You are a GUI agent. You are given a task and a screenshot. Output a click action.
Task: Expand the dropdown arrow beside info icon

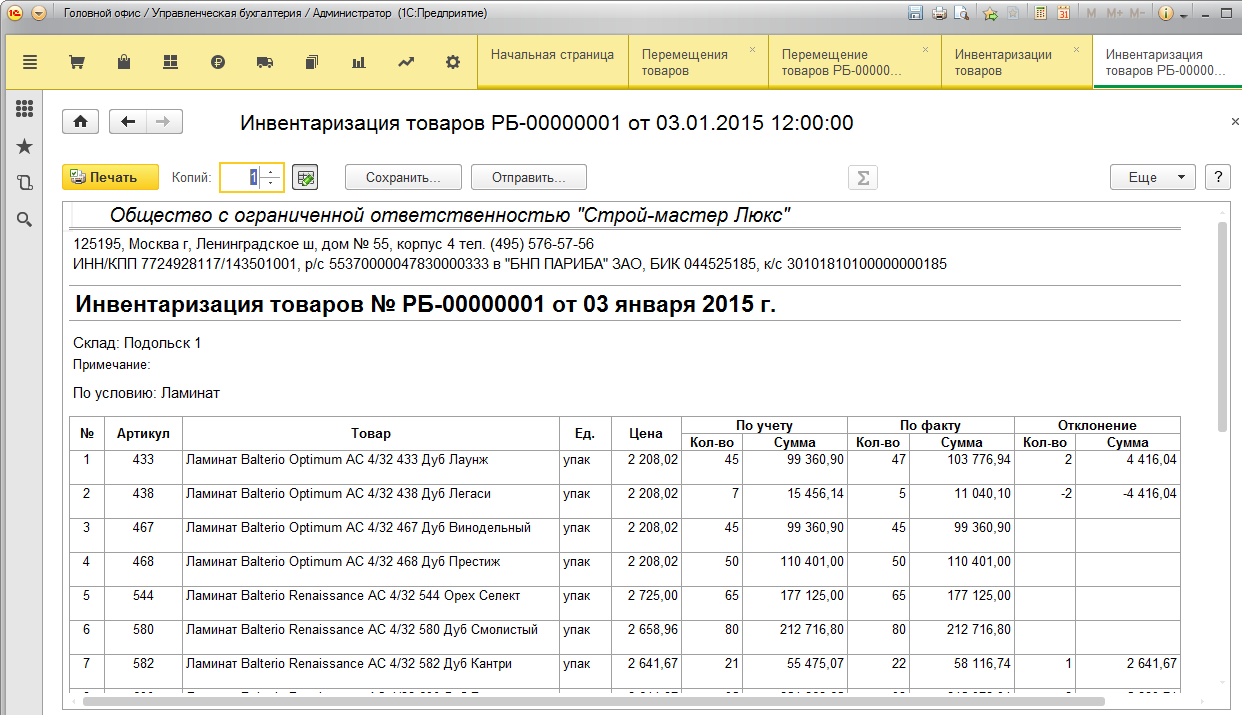pos(1184,15)
